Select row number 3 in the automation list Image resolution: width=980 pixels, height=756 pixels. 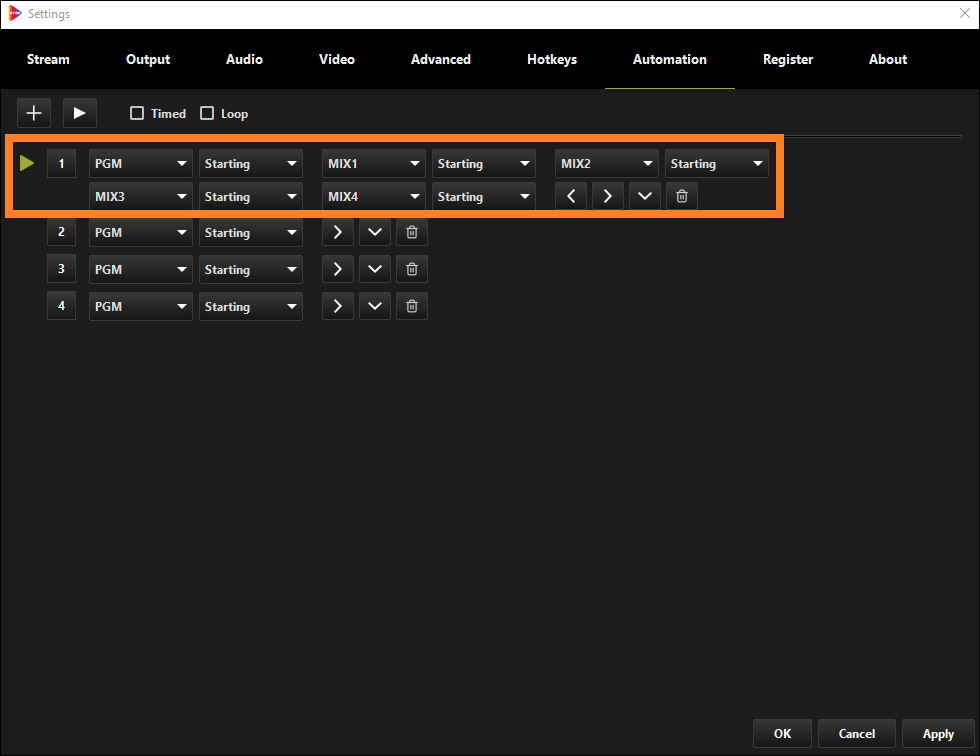point(61,269)
